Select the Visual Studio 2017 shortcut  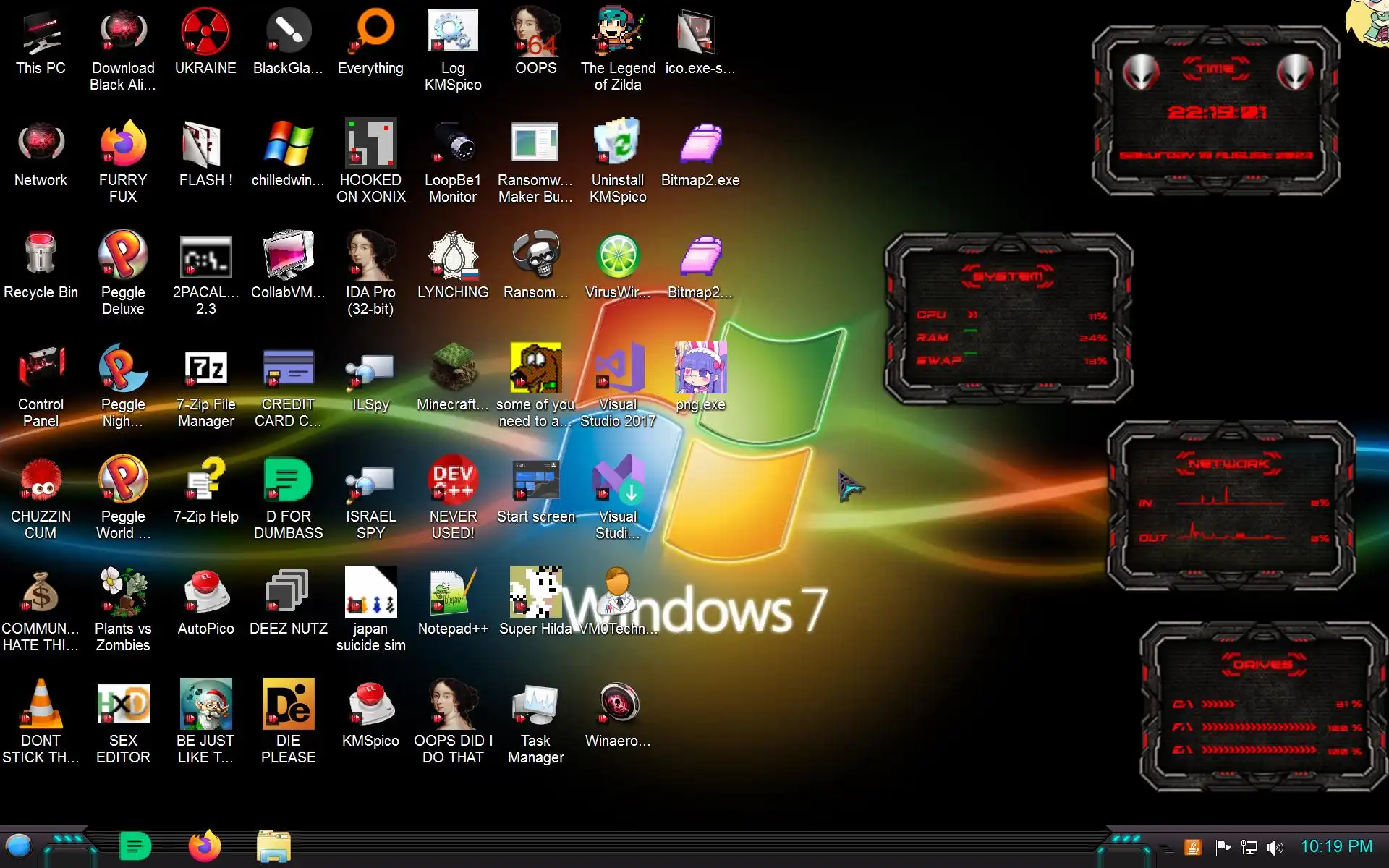tap(618, 369)
